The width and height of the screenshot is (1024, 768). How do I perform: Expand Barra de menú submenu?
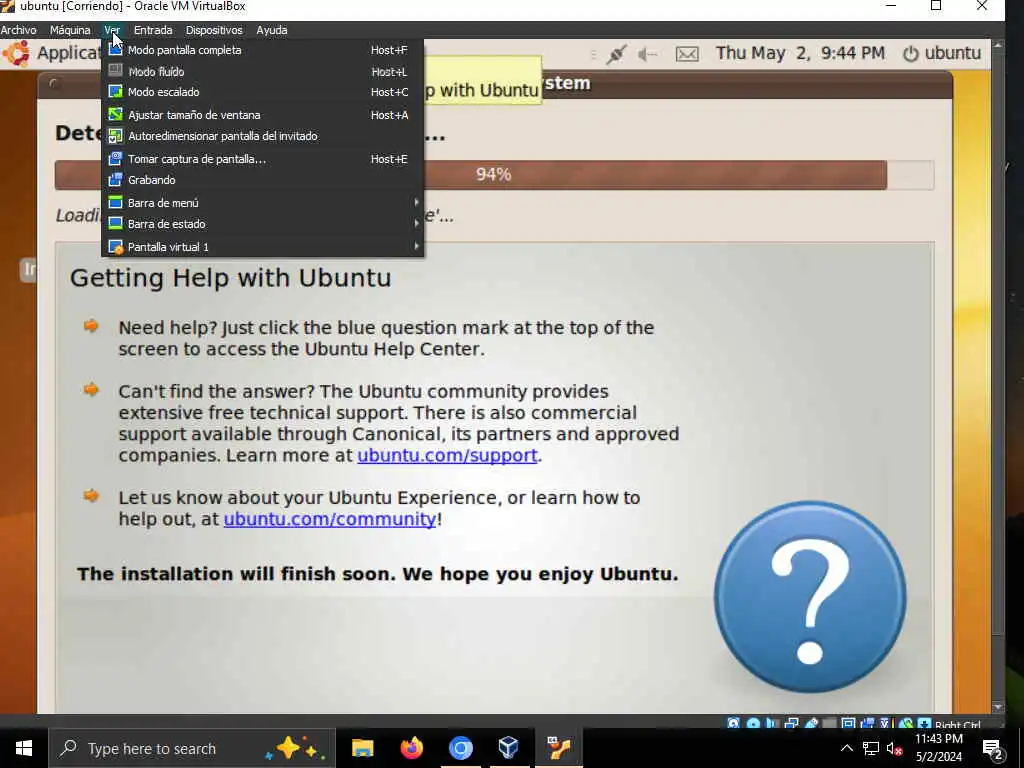263,203
